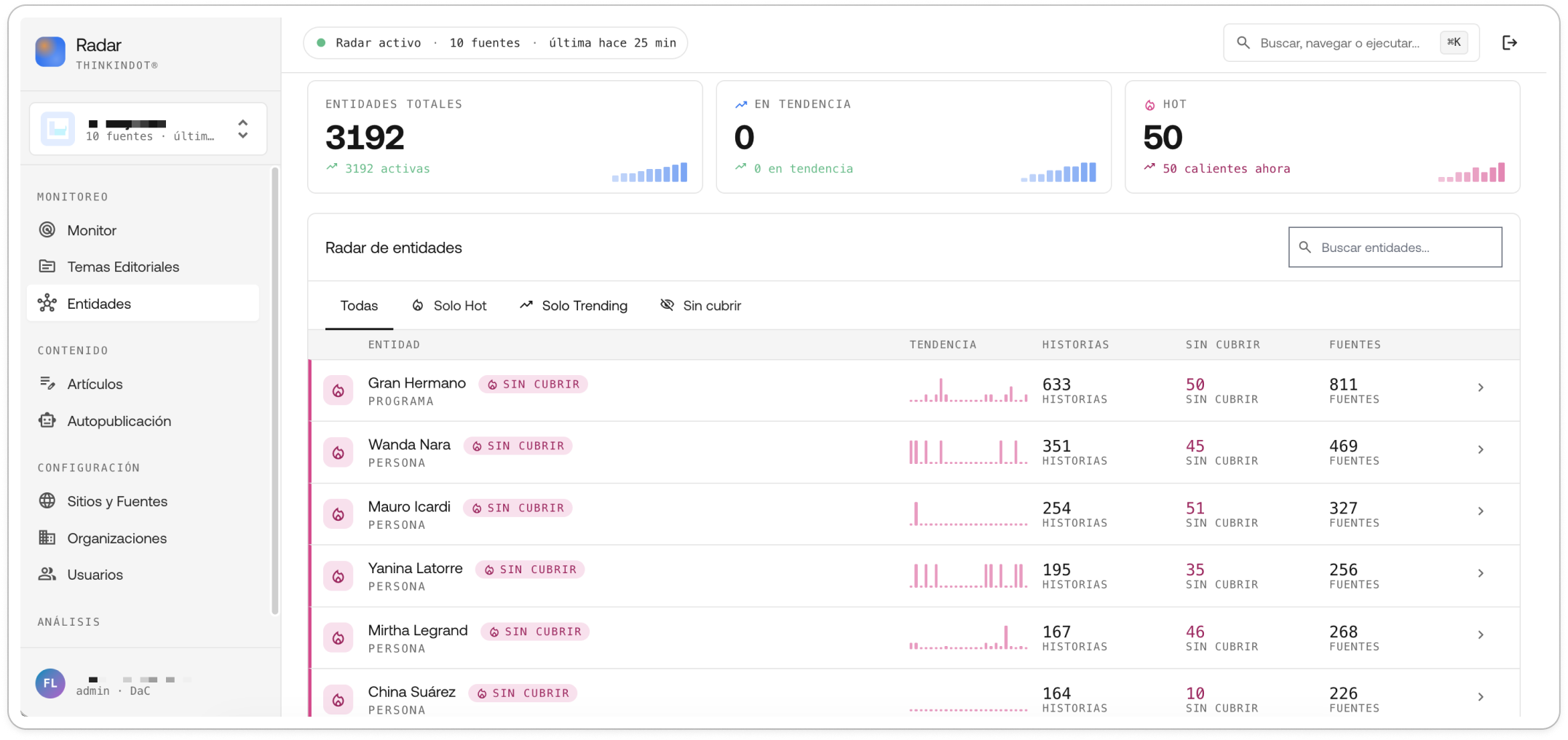
Task: Click the flame icon on Mirtha Legrand row
Action: [338, 639]
